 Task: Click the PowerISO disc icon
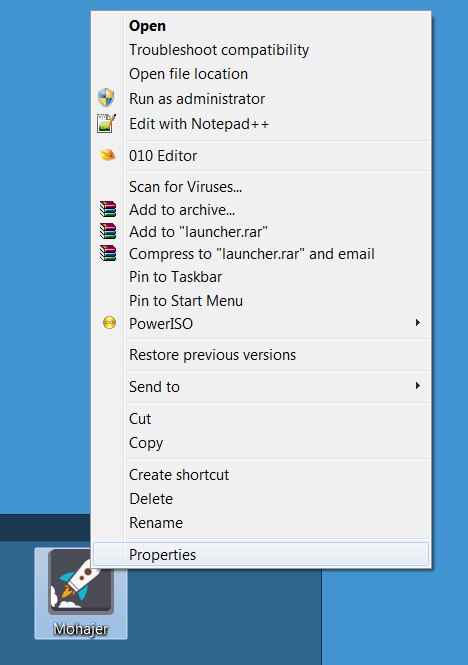tap(109, 323)
